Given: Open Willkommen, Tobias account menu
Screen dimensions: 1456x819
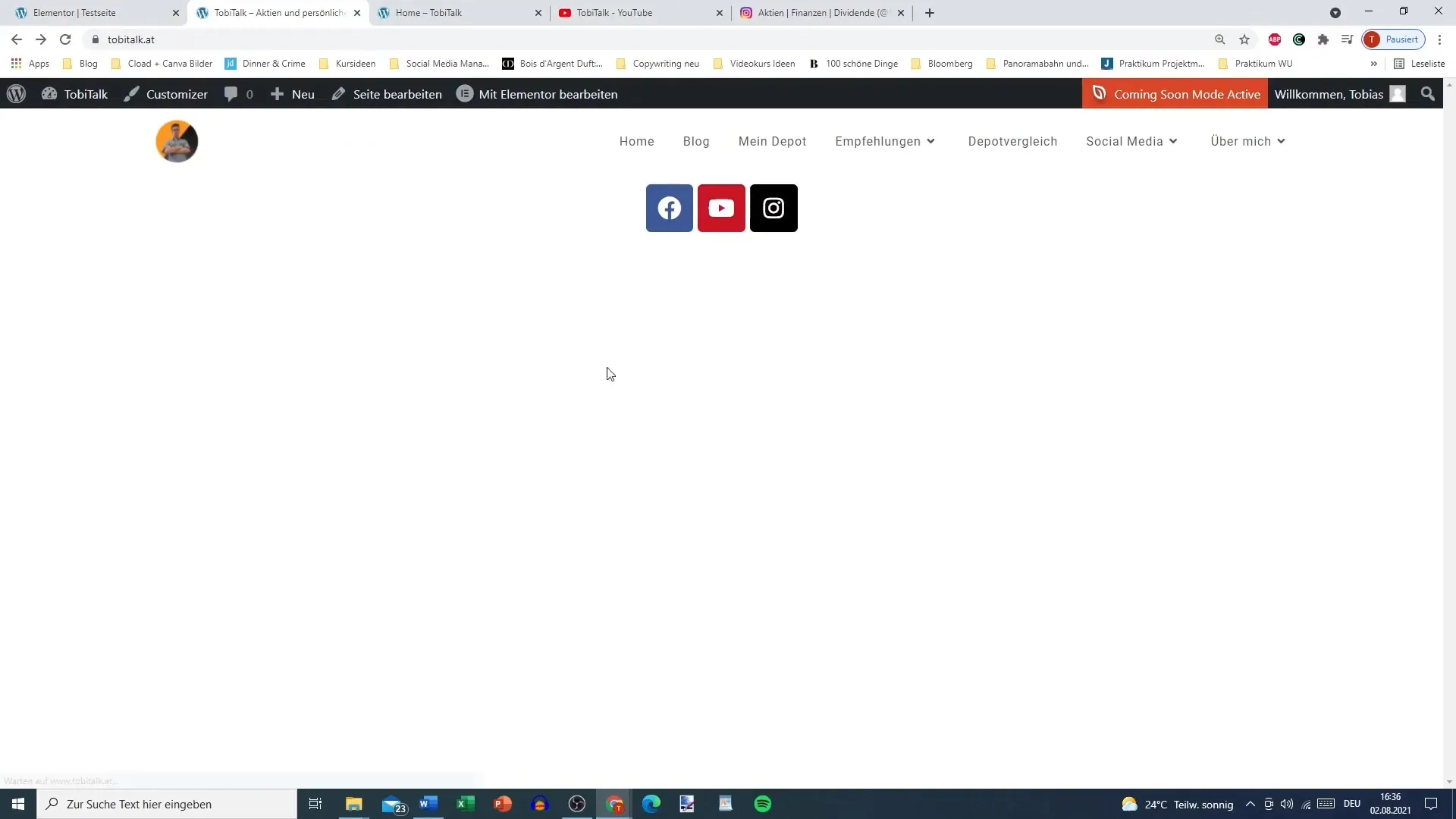Looking at the screenshot, I should coord(1340,94).
